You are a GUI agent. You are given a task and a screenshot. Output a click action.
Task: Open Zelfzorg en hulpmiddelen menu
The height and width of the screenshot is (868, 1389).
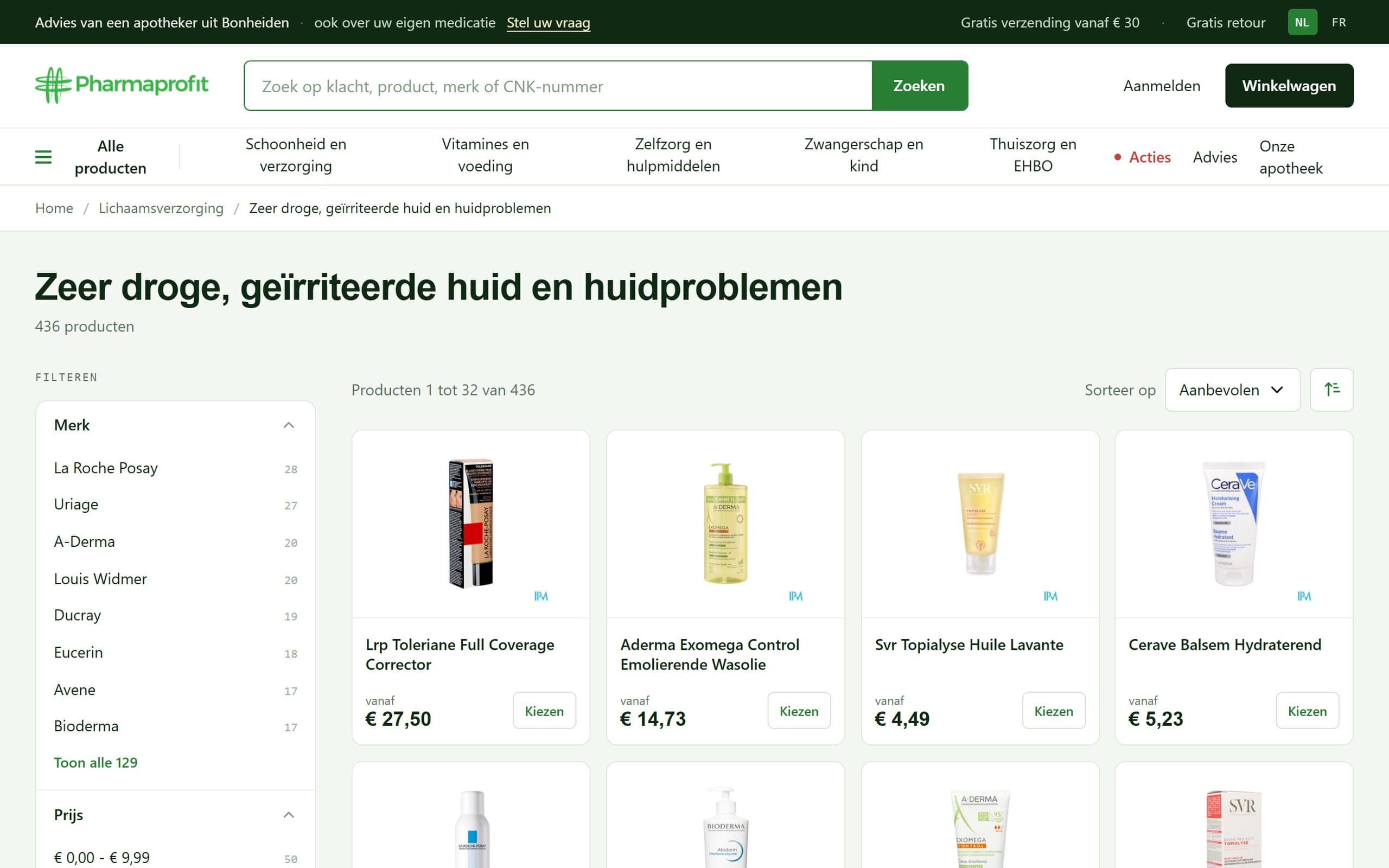coord(673,155)
